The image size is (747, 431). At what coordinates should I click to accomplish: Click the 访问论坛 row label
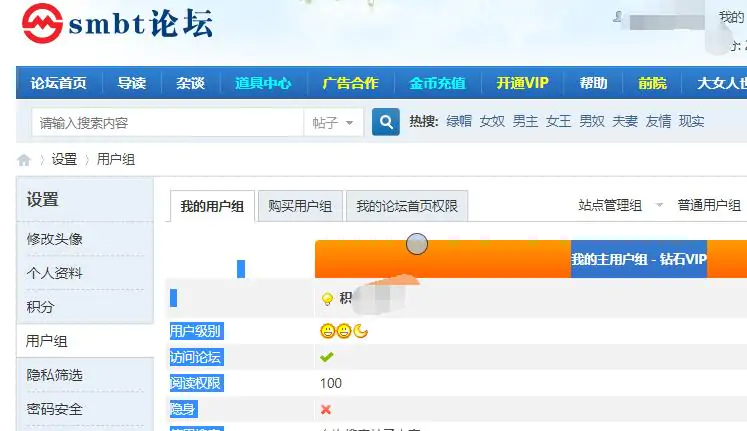(196, 357)
